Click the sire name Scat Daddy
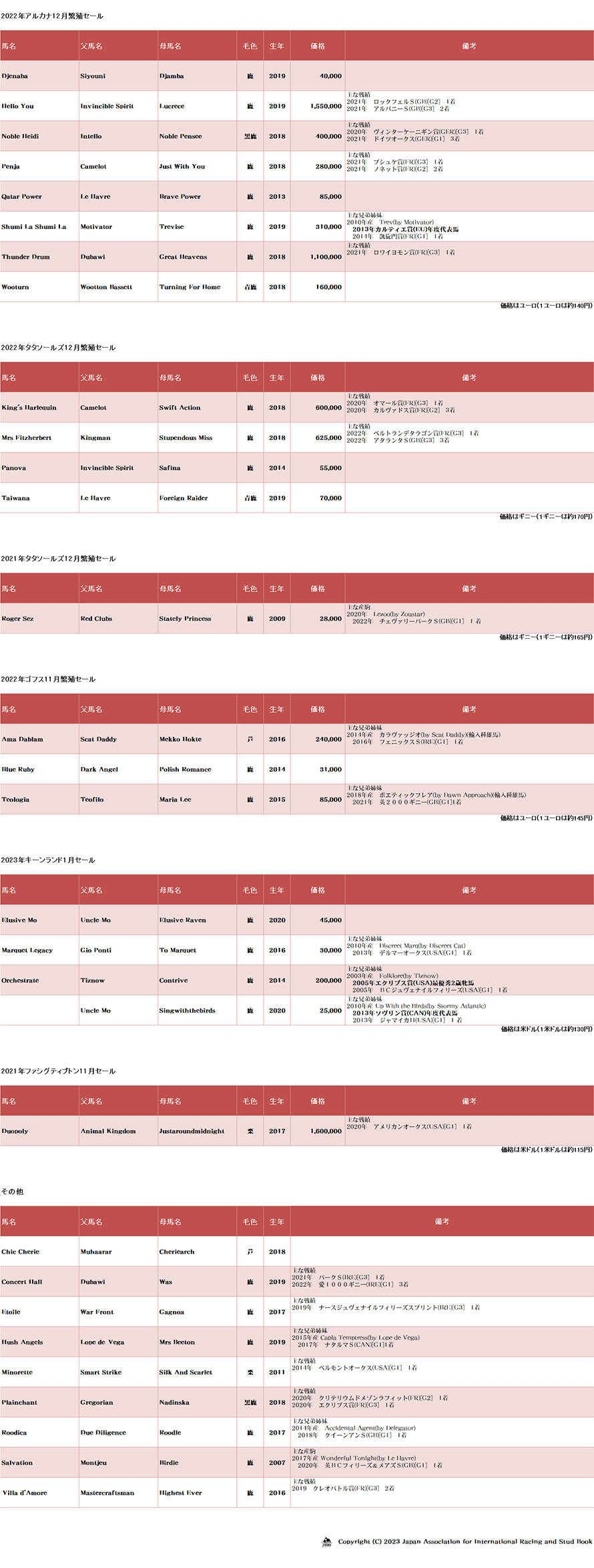 tap(98, 740)
